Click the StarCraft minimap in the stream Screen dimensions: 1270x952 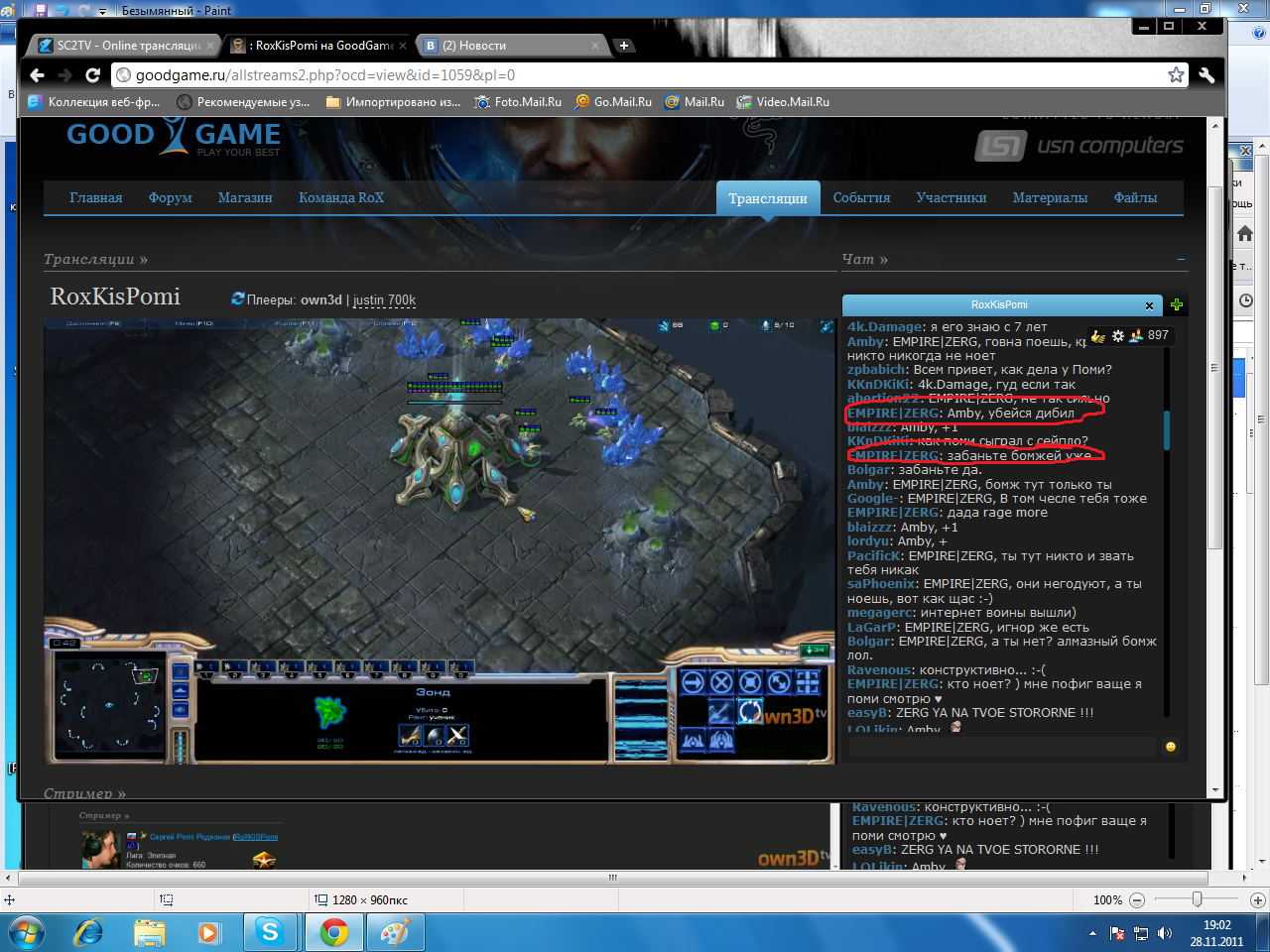pos(111,706)
